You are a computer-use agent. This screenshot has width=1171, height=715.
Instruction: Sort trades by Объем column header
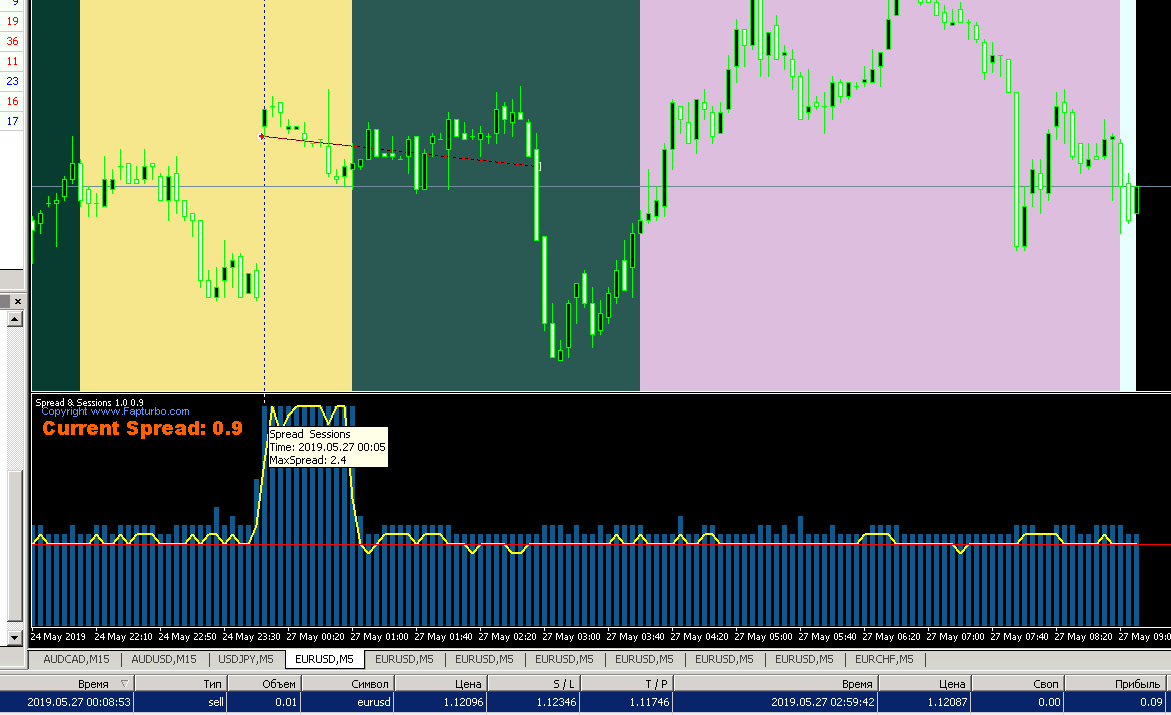click(264, 684)
